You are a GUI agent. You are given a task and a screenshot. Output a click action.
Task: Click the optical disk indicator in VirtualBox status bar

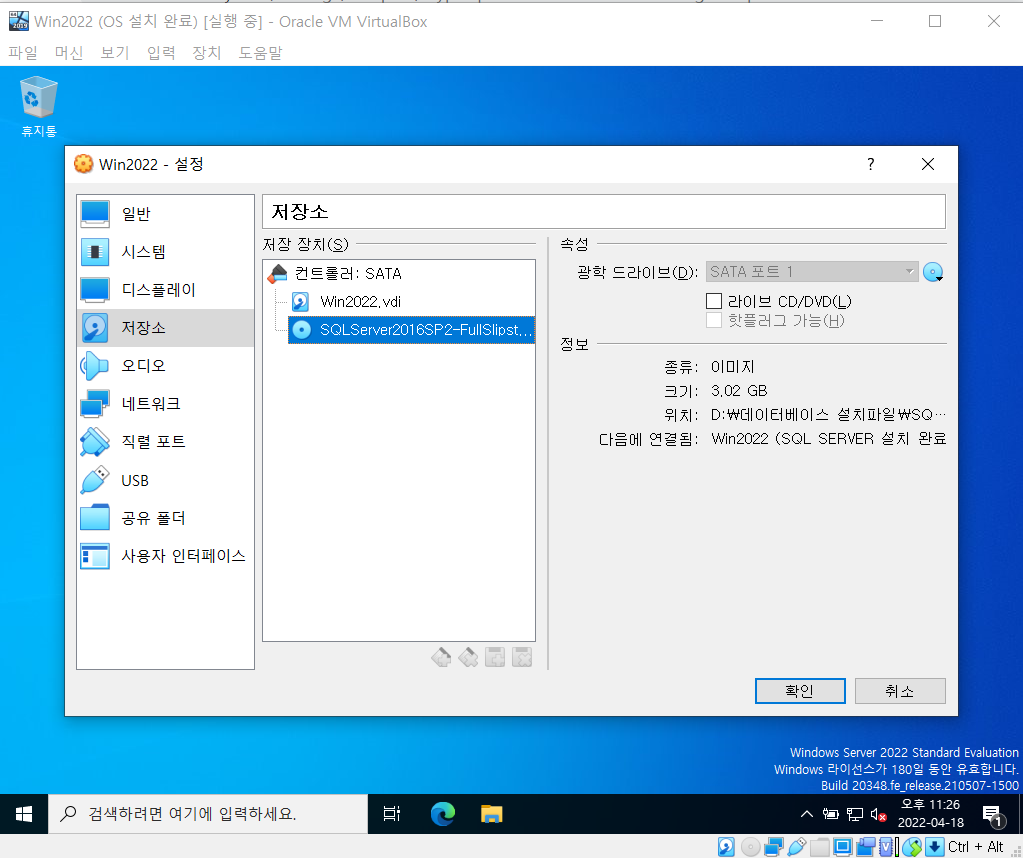pyautogui.click(x=750, y=847)
